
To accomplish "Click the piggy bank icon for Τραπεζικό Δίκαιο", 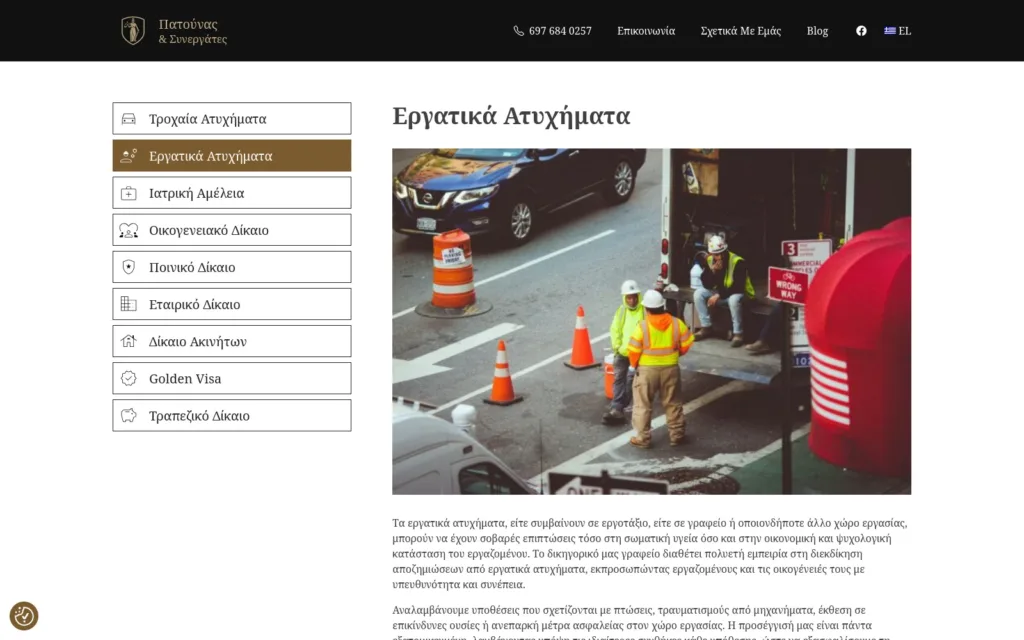I will tap(128, 416).
